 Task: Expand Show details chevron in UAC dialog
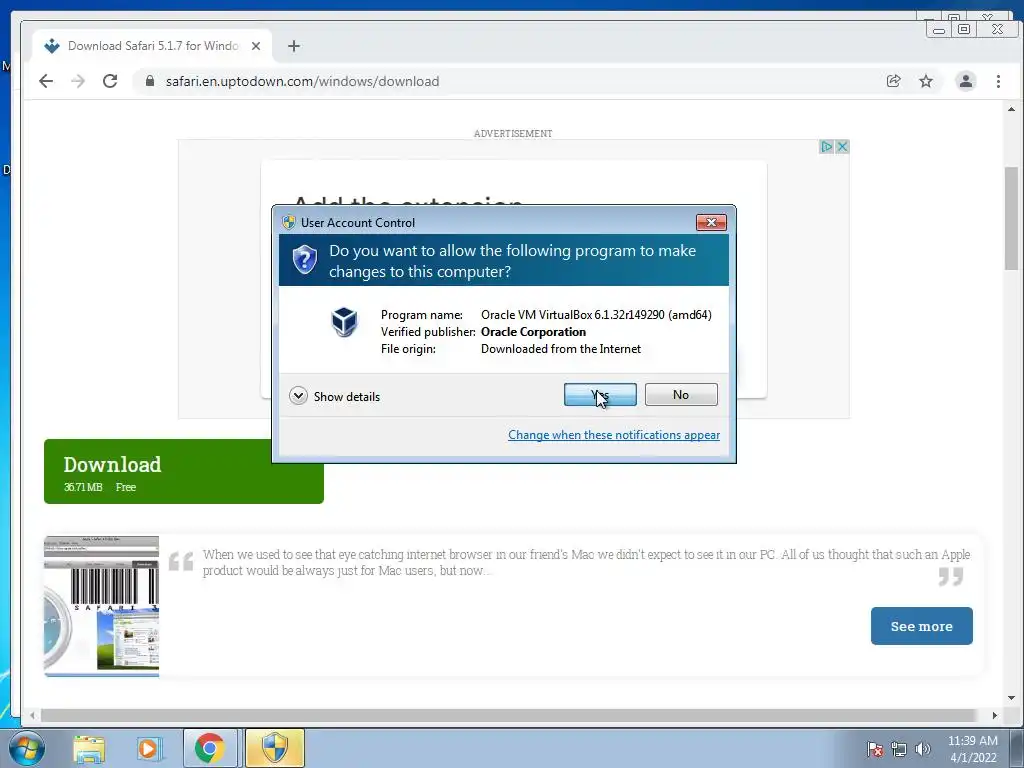298,396
